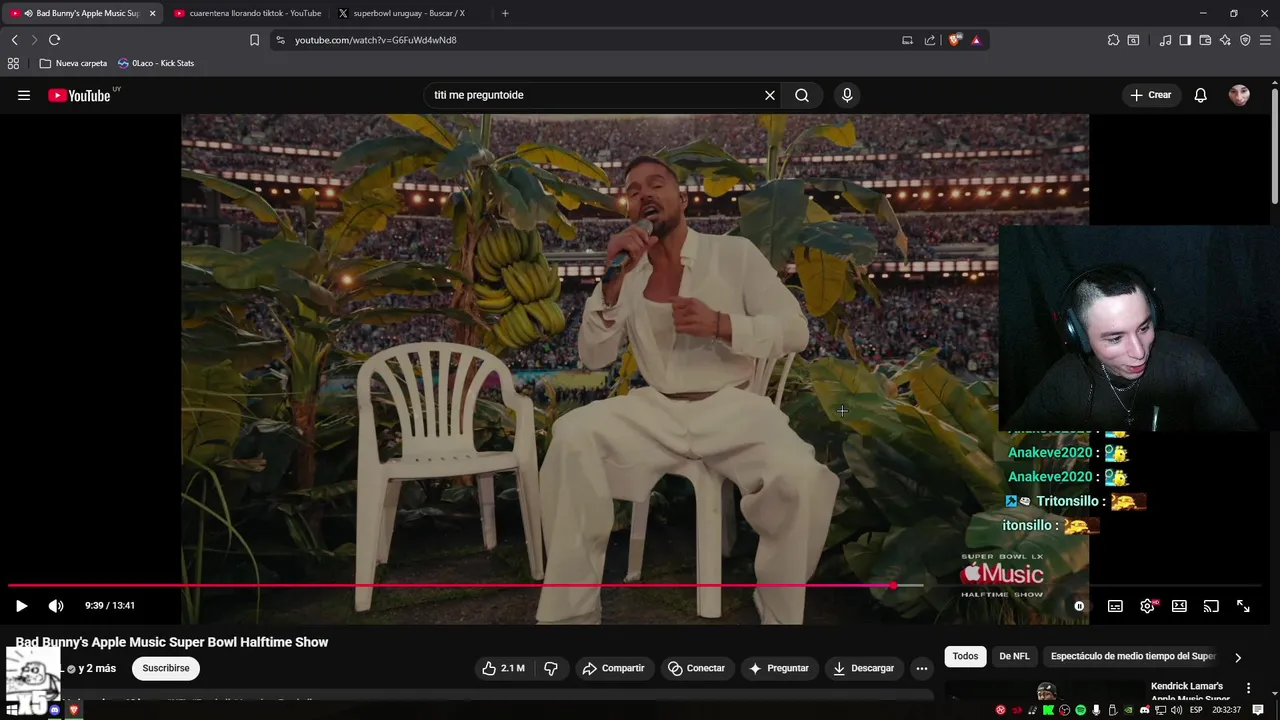
Task: Click the Preguntar button
Action: tap(779, 668)
